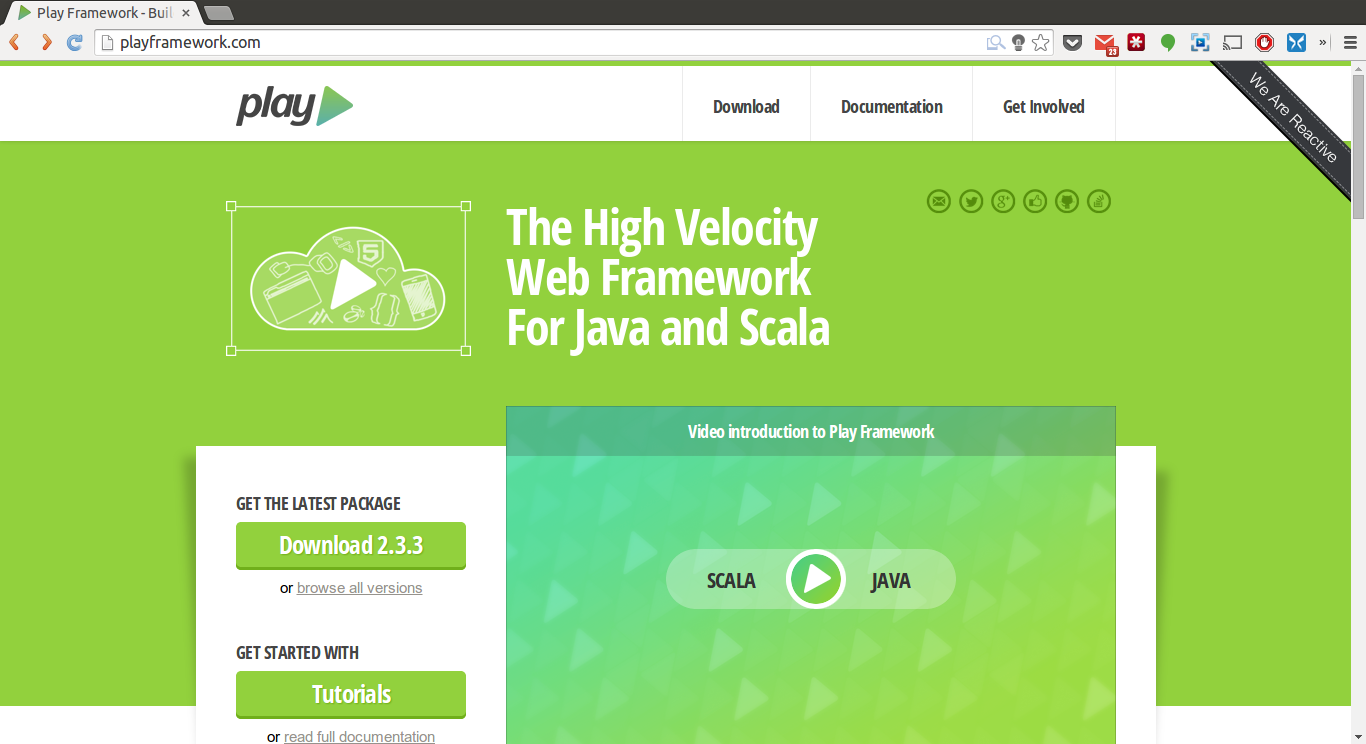Open the browse all versions link
1366x744 pixels.
point(359,588)
